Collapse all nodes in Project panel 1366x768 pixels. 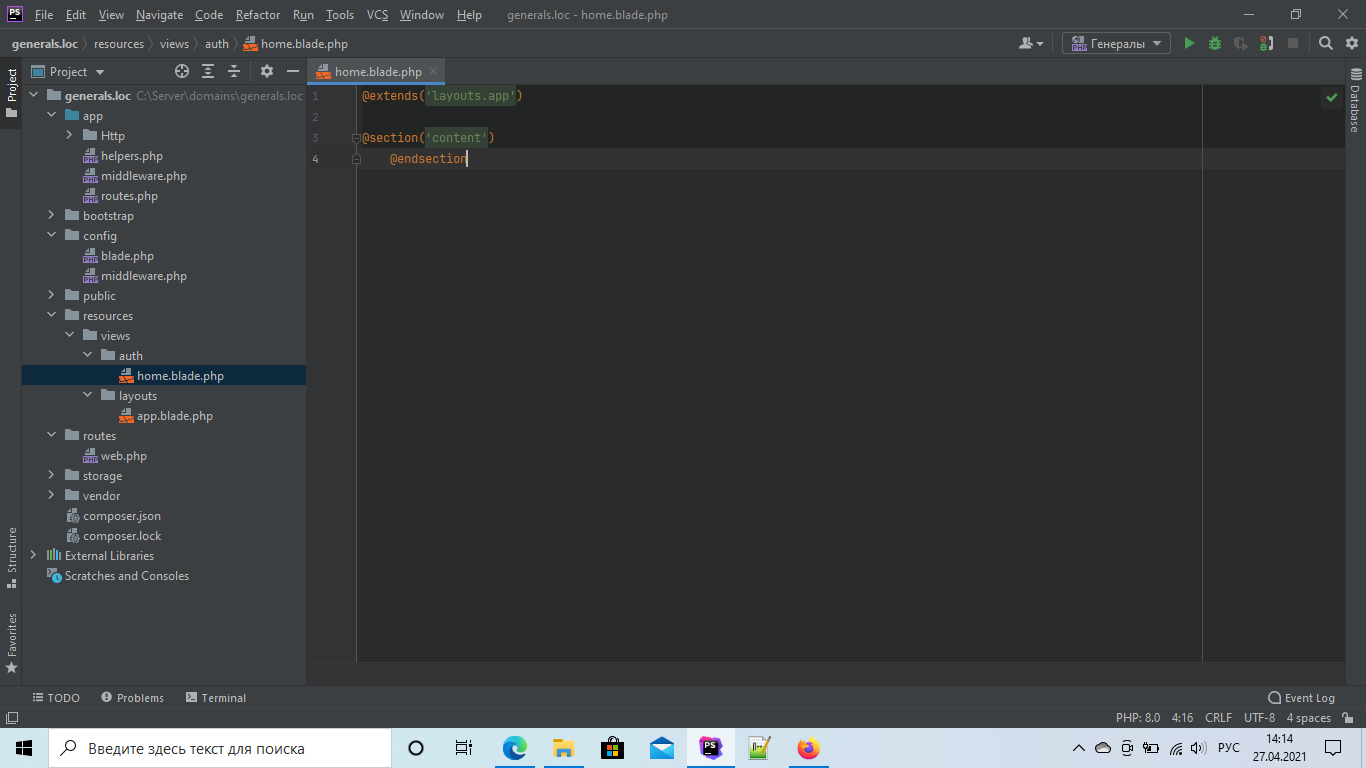pos(234,71)
